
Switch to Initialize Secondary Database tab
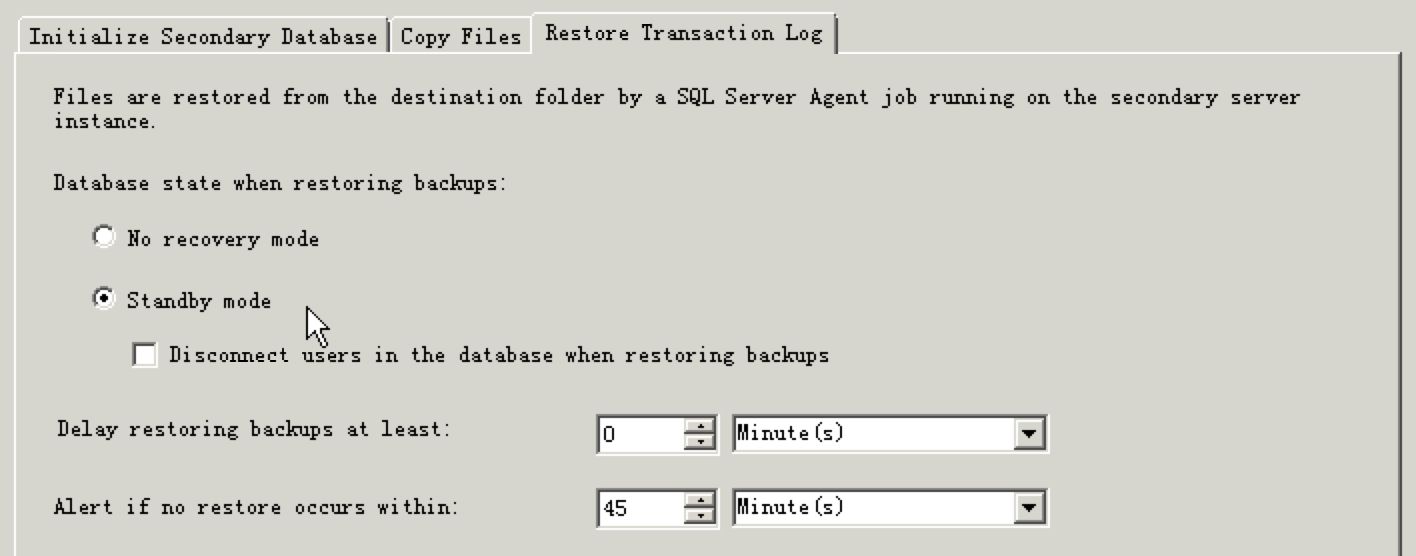point(203,37)
